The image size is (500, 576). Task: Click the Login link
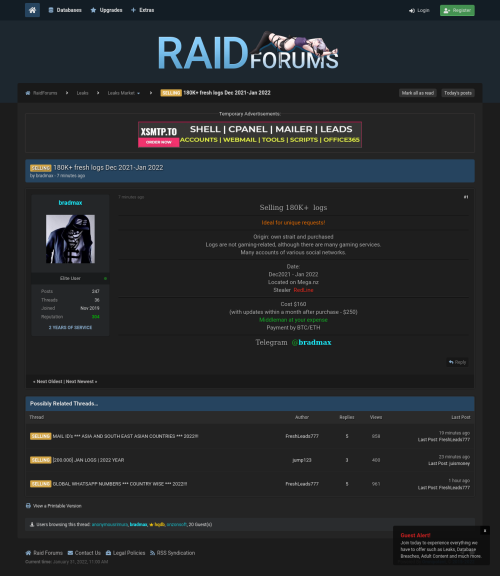419,10
